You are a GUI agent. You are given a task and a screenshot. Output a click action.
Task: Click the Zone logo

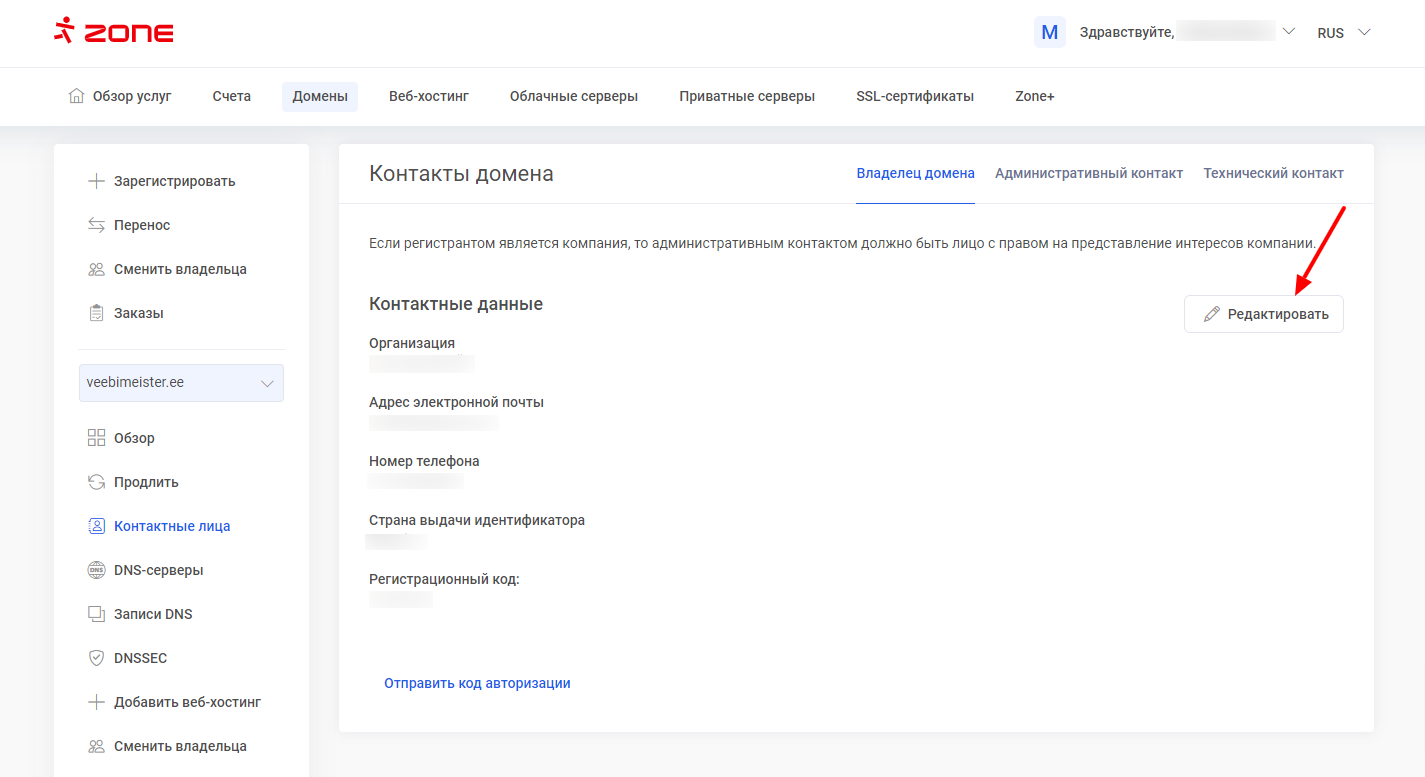click(114, 32)
